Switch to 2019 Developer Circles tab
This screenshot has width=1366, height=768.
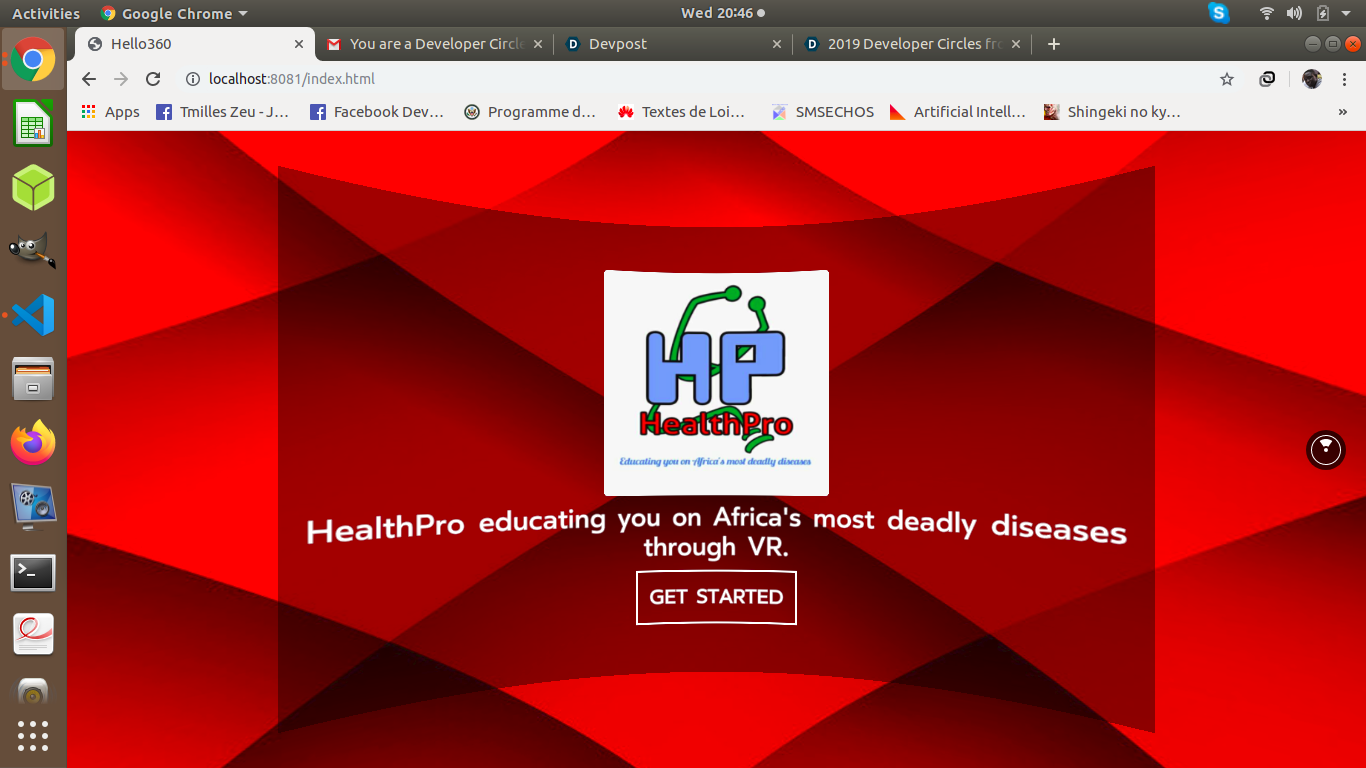(x=911, y=44)
